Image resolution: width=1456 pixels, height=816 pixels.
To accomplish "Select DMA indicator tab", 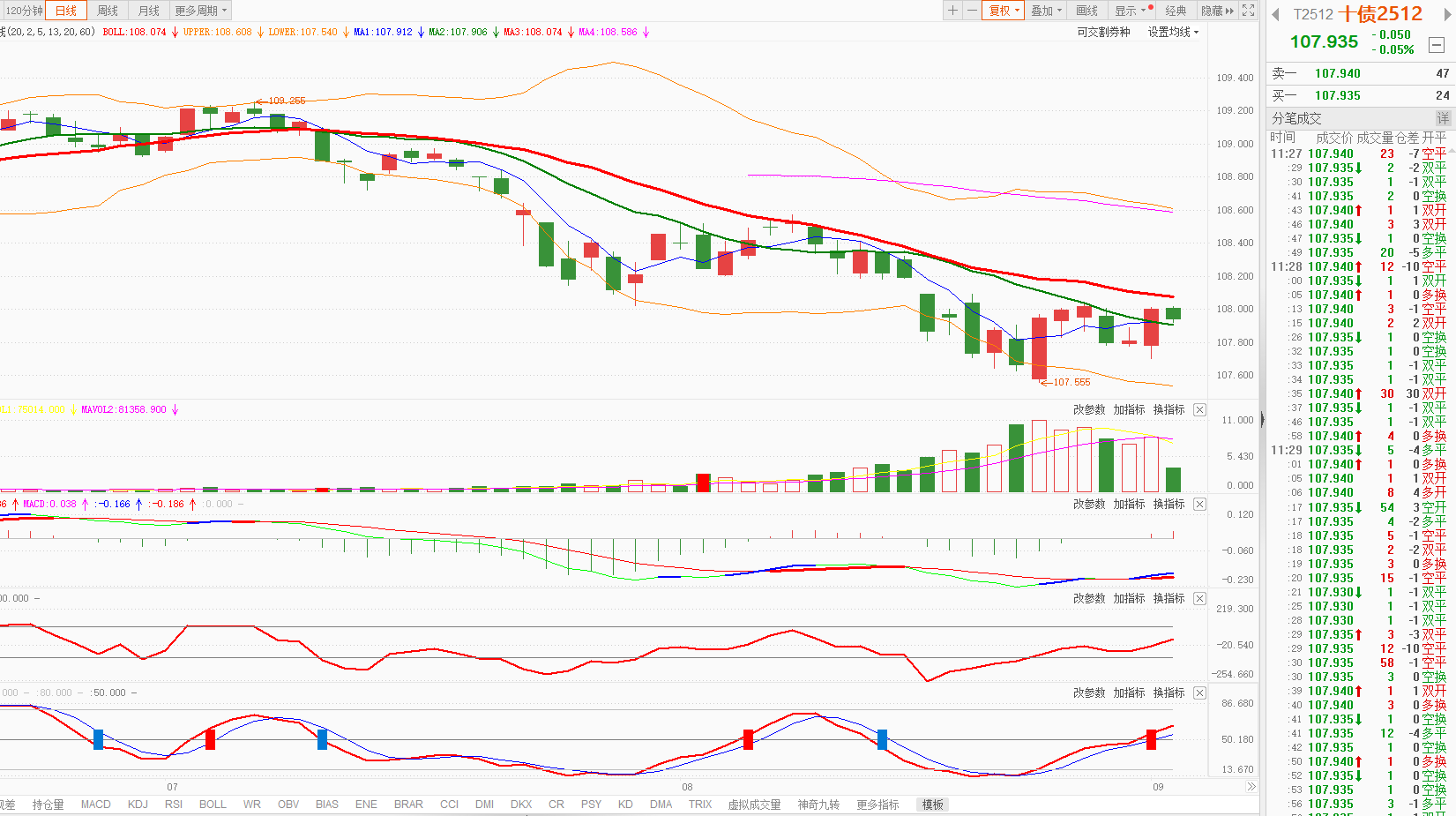I will click(x=661, y=805).
